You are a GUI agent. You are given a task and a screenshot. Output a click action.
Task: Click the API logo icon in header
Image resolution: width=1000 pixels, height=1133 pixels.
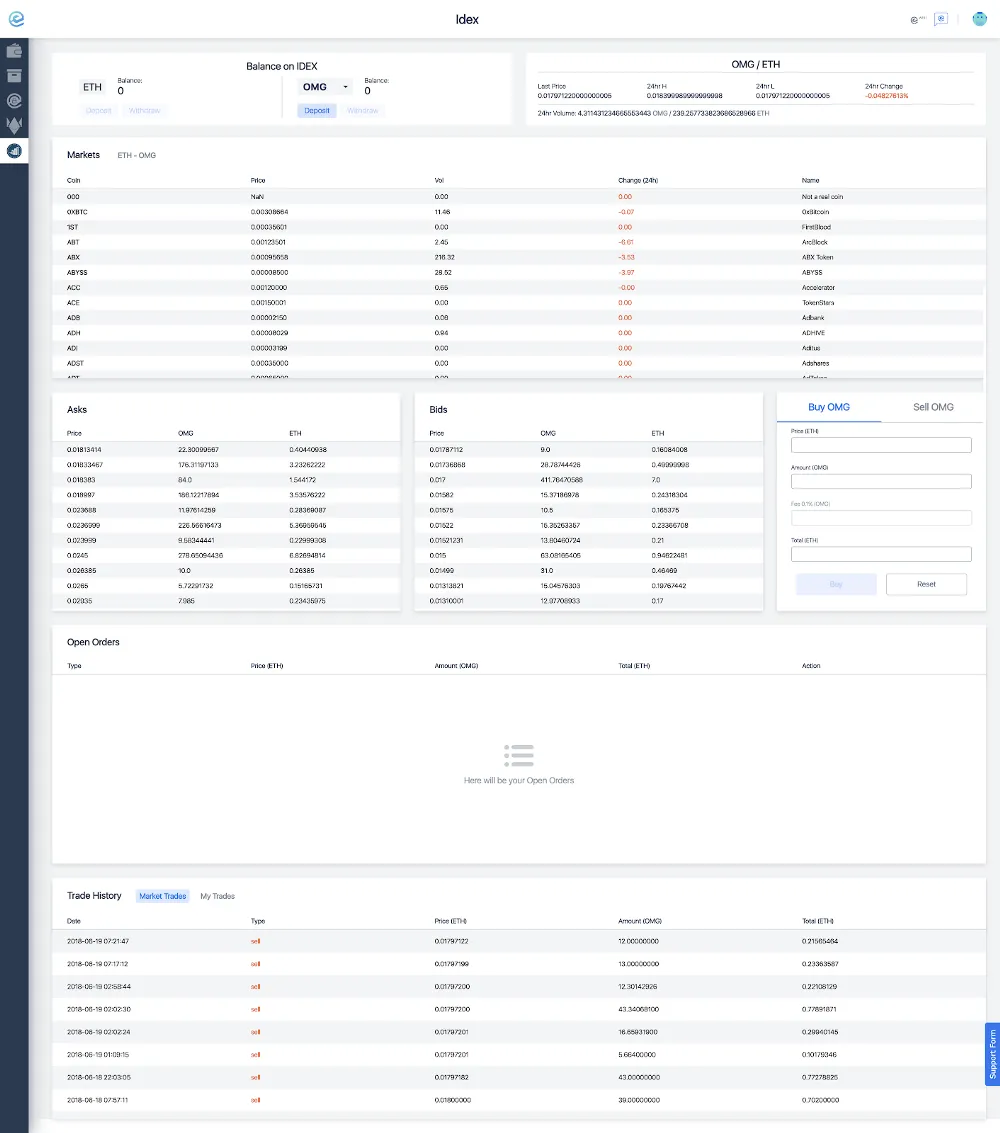(918, 20)
